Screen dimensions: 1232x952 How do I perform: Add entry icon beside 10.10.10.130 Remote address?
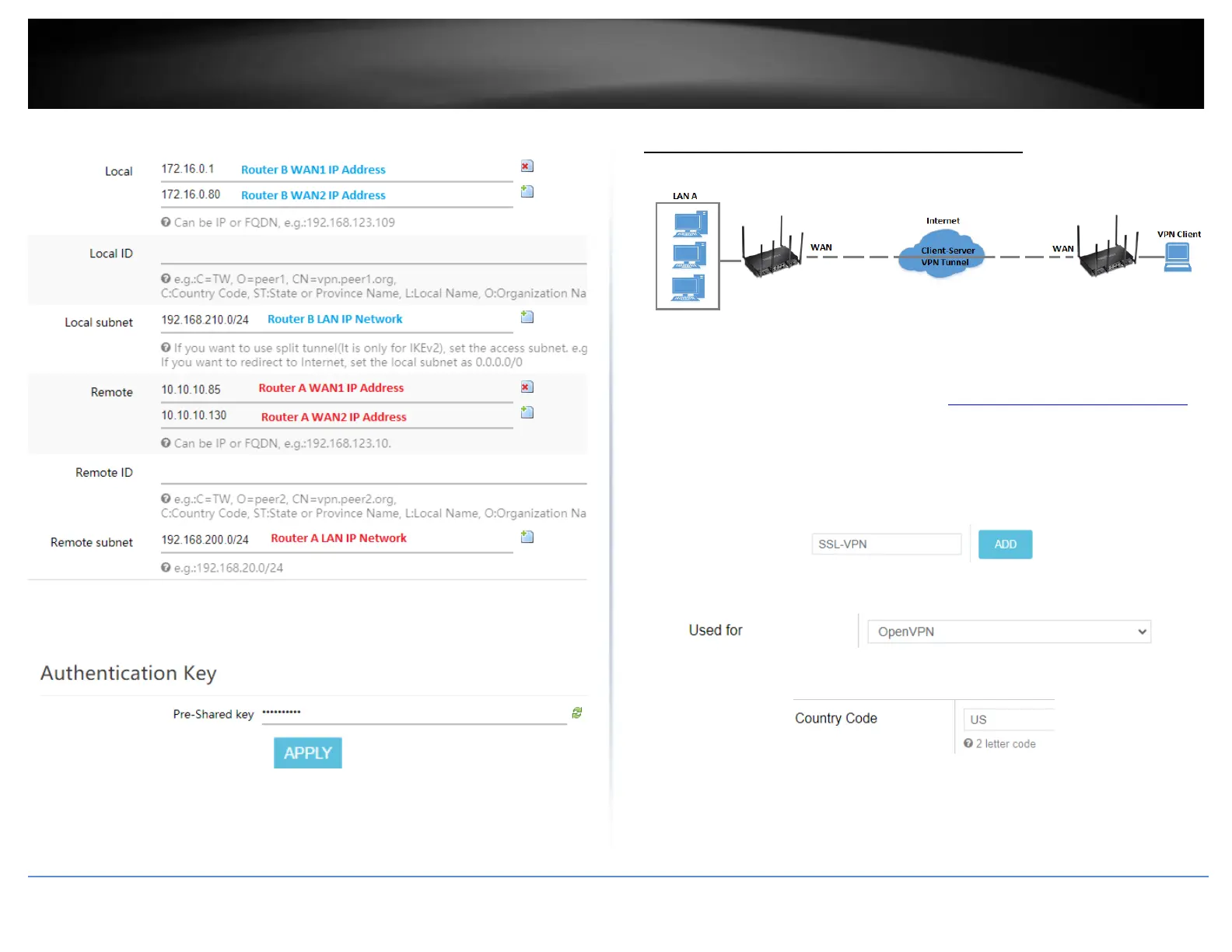527,412
